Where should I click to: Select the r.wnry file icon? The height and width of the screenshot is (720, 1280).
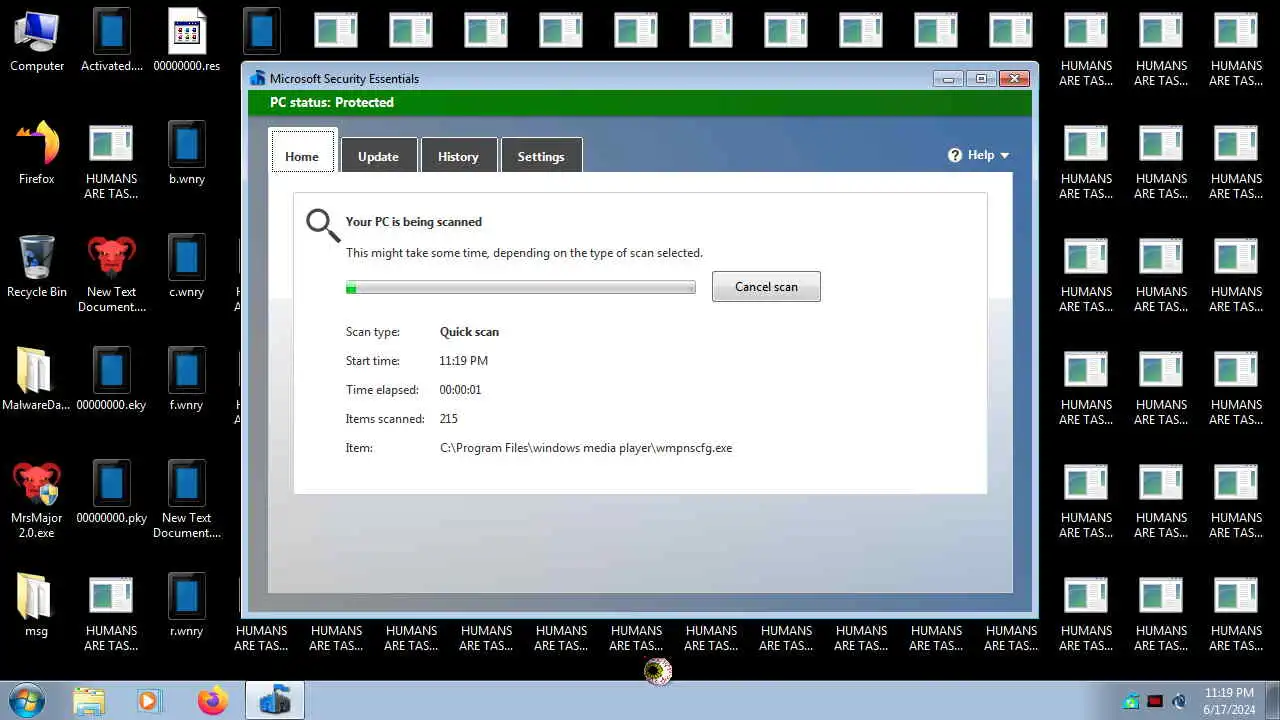(x=187, y=606)
